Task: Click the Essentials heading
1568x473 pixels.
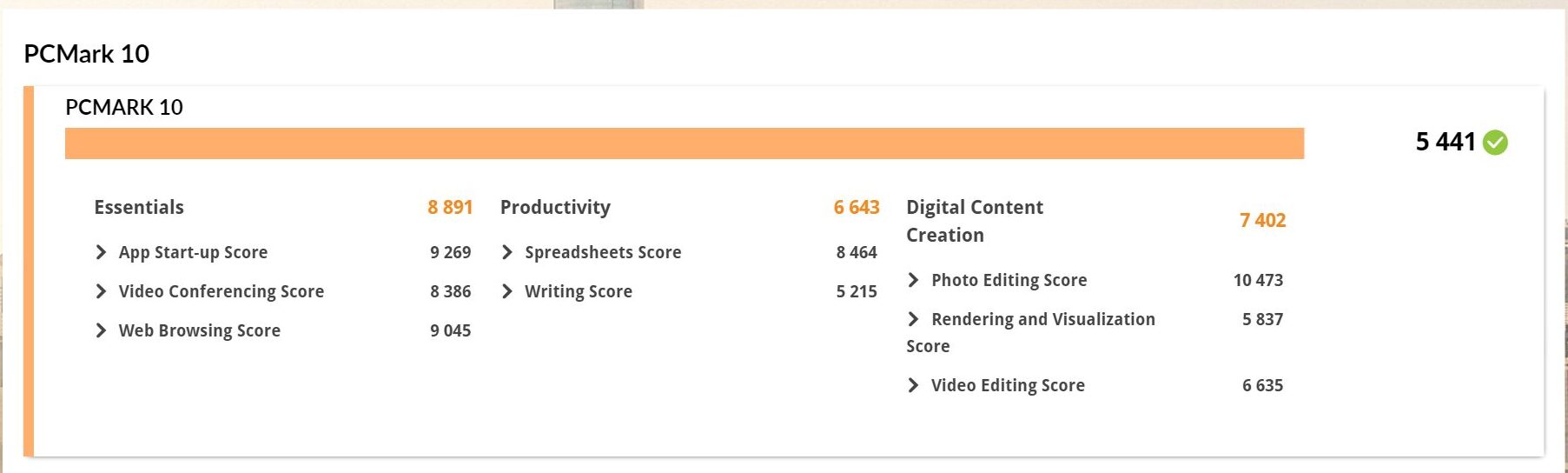Action: click(139, 207)
